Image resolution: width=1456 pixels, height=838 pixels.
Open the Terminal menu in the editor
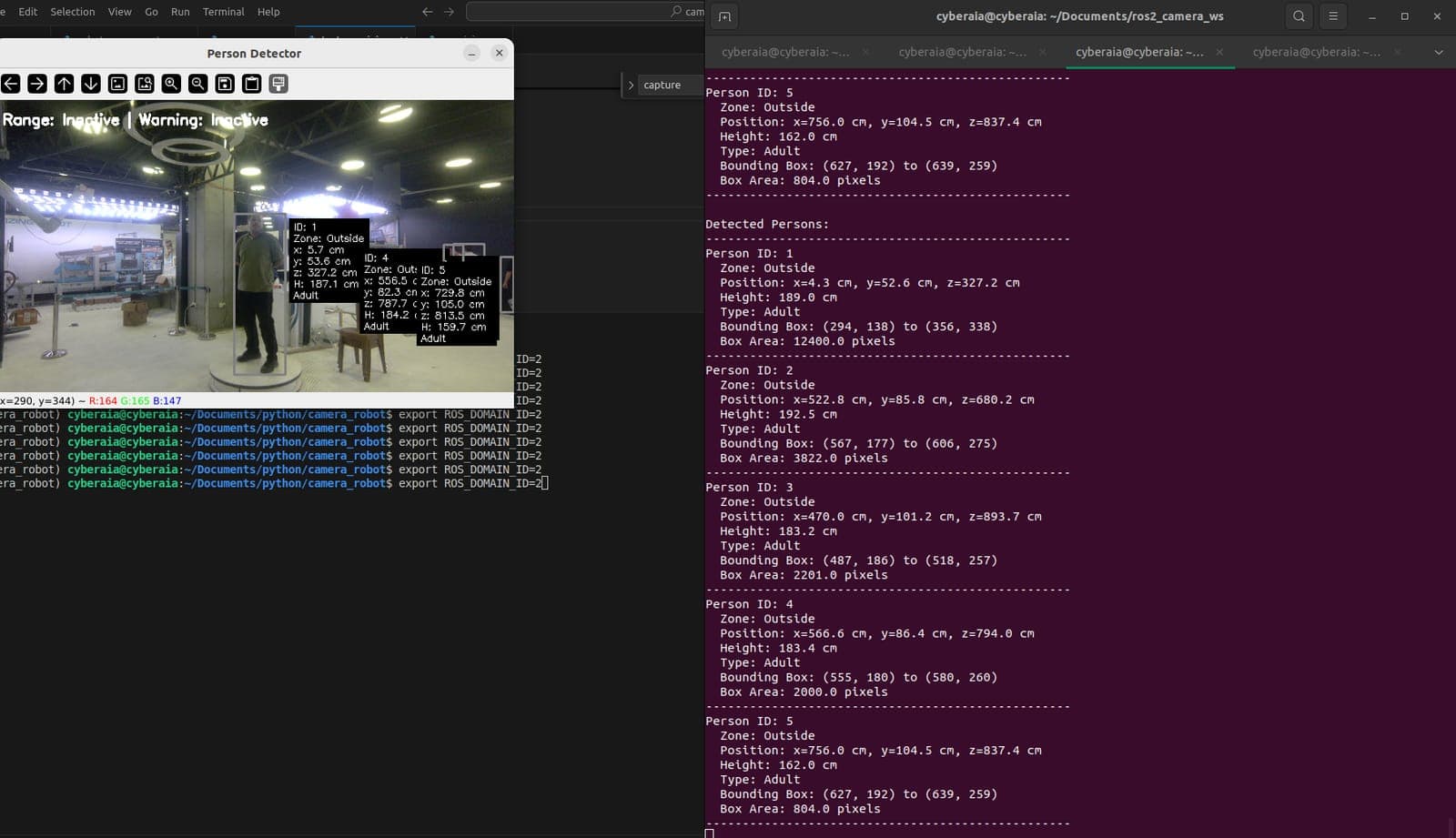[224, 12]
